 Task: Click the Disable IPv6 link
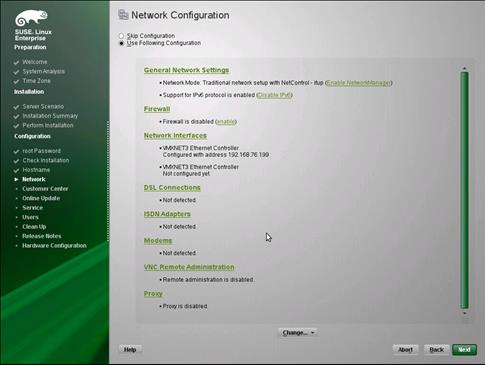pos(275,95)
